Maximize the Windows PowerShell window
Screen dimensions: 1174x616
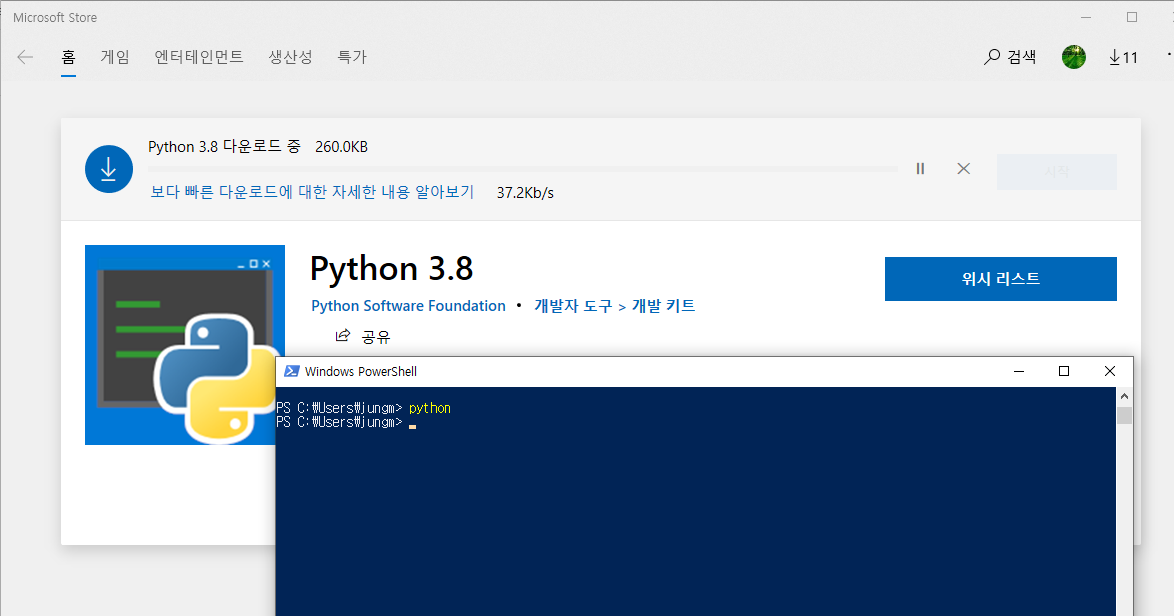pyautogui.click(x=1064, y=371)
